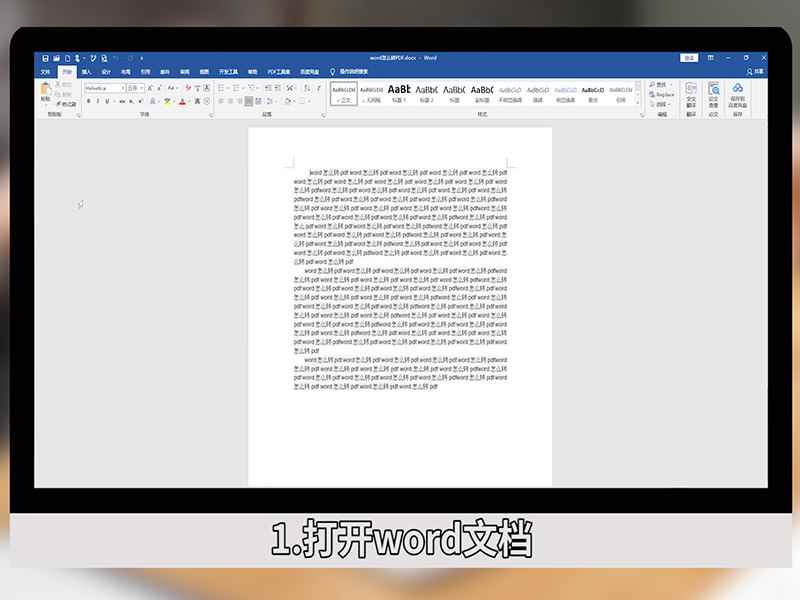Select the clear all formatting icon
The image size is (800, 600).
coord(187,87)
